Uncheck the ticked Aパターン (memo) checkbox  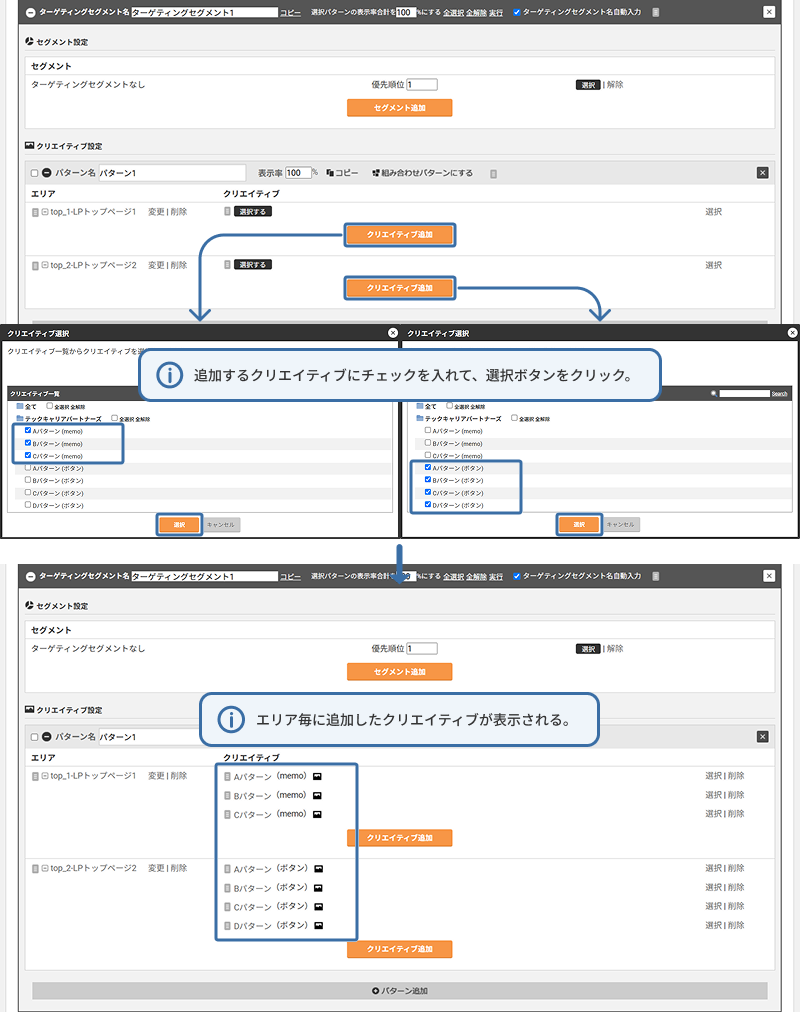(x=28, y=430)
